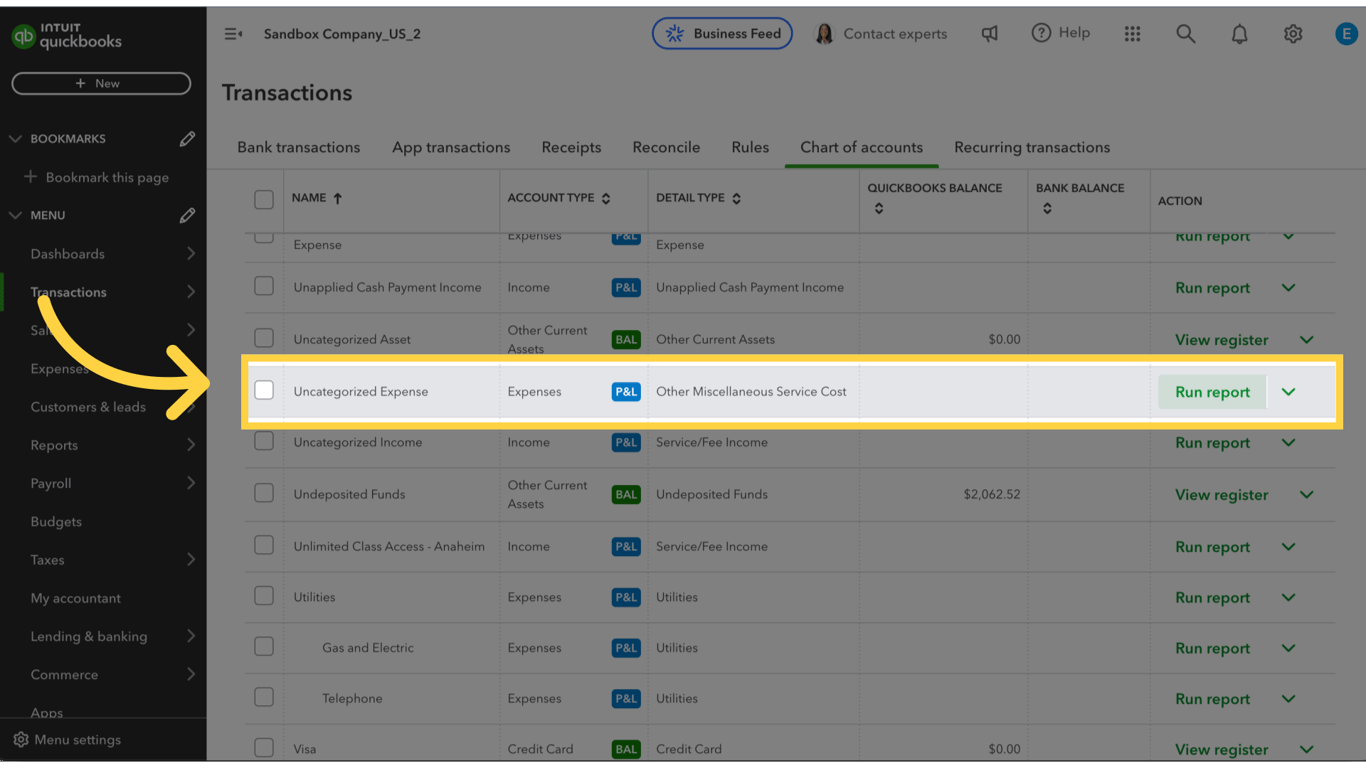Click the $2,062.52 balance value
The height and width of the screenshot is (768, 1366).
[992, 494]
